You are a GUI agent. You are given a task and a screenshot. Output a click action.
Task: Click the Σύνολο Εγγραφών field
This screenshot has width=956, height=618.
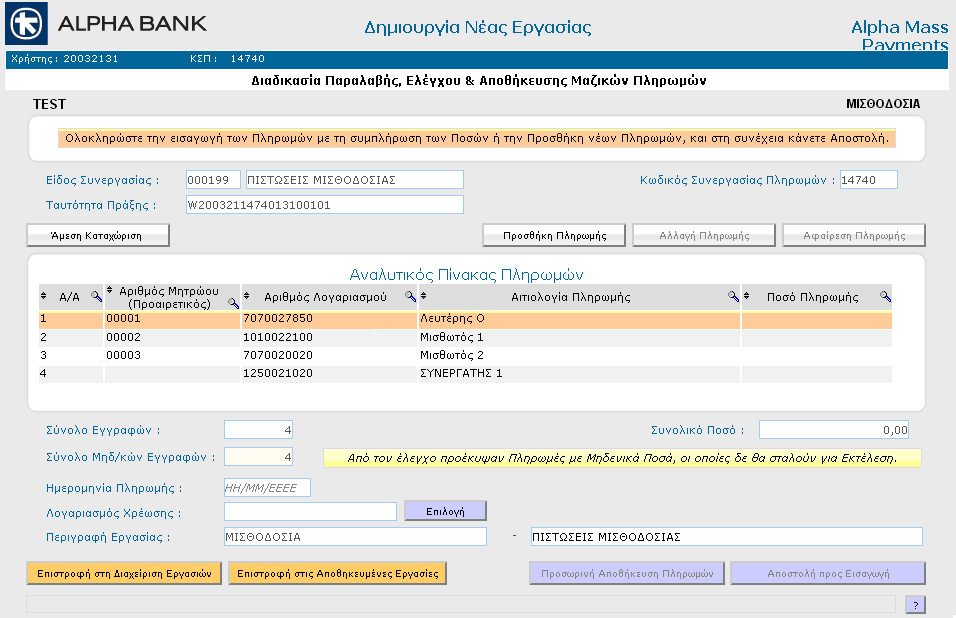click(259, 430)
